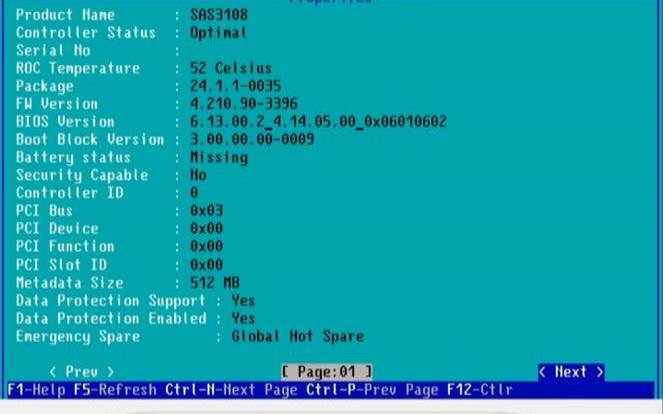The width and height of the screenshot is (663, 414).
Task: Click the PCI Slot ID label
Action: pos(61,265)
